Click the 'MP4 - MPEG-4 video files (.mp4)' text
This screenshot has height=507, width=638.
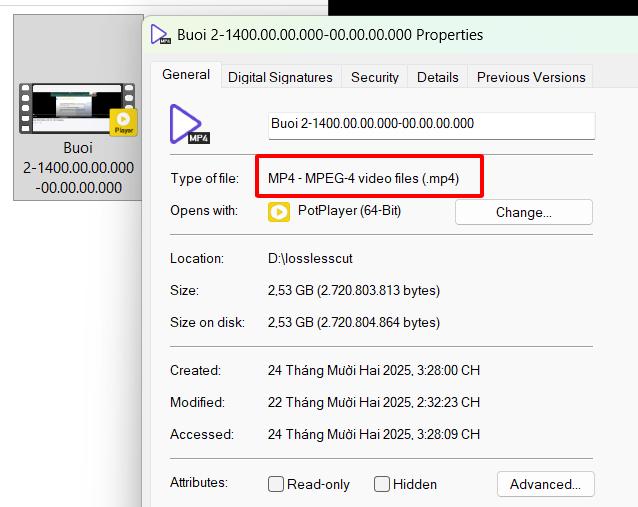[363, 179]
